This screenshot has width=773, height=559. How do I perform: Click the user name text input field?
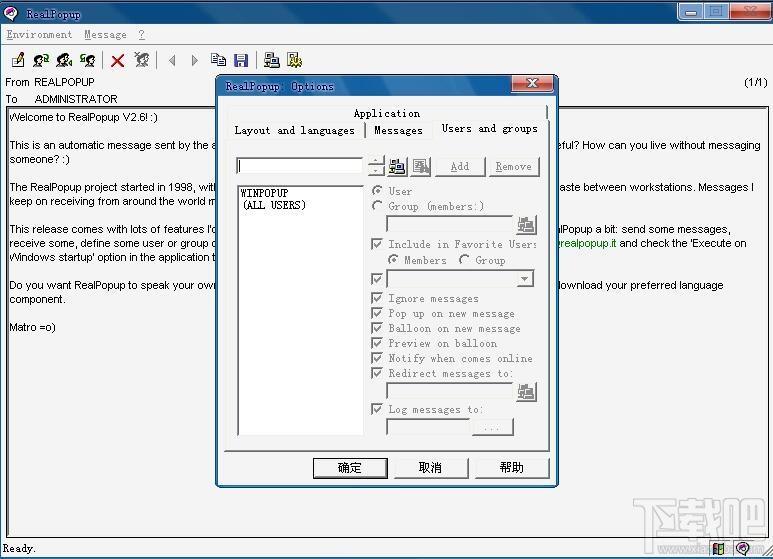pos(300,166)
